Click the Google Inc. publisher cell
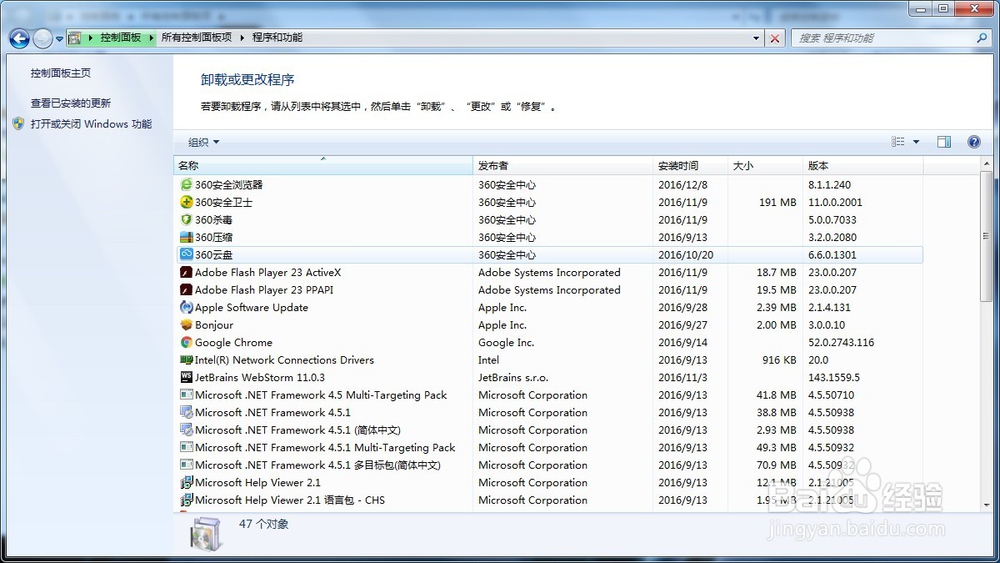1000x563 pixels. (x=506, y=342)
